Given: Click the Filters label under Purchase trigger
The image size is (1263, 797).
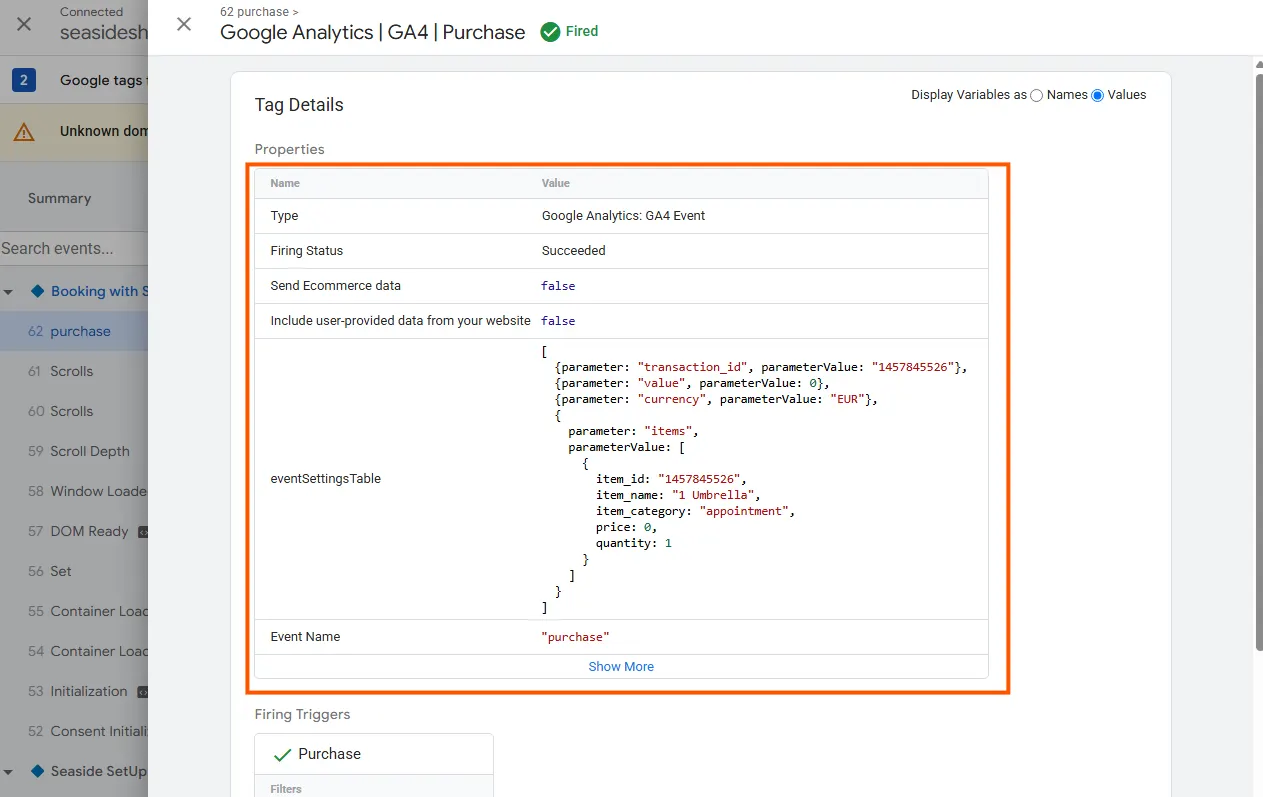Looking at the screenshot, I should coord(286,789).
